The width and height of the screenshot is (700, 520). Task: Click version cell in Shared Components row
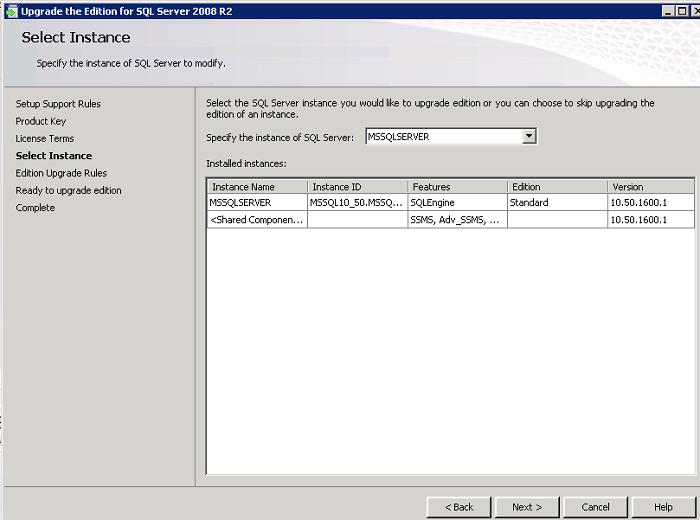tap(651, 220)
